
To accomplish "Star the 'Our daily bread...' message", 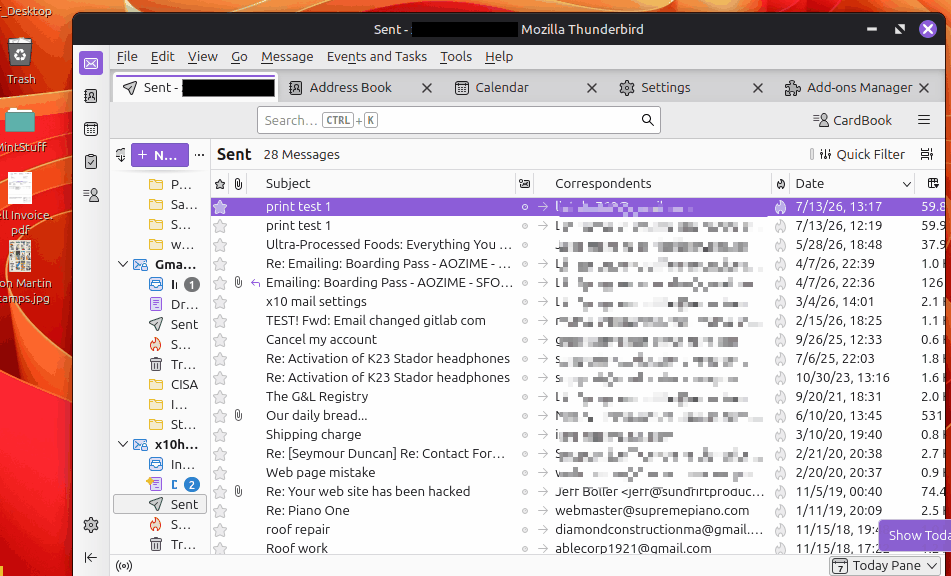I will [x=220, y=416].
